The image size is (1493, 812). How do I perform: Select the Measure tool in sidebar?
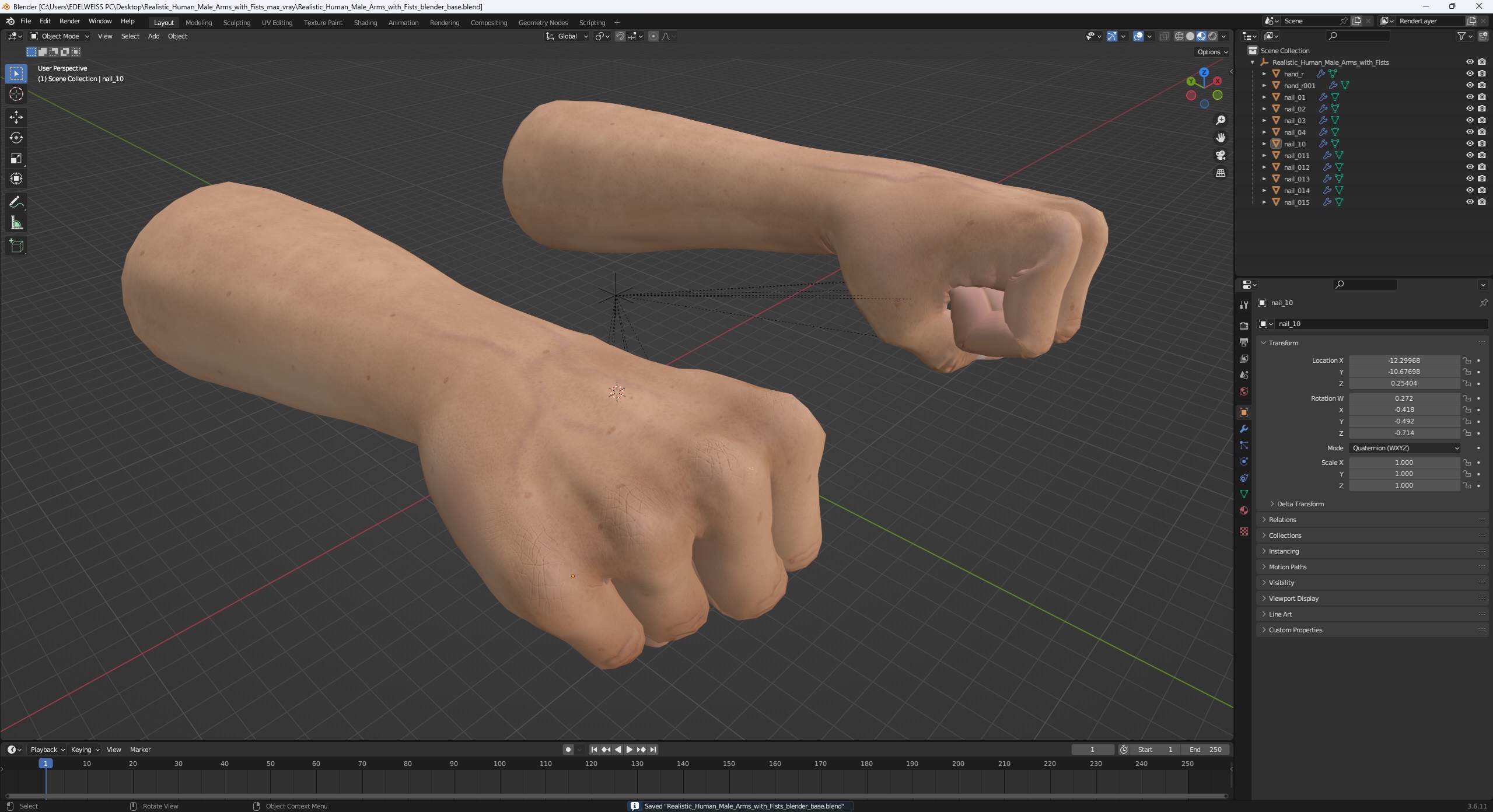pos(15,222)
